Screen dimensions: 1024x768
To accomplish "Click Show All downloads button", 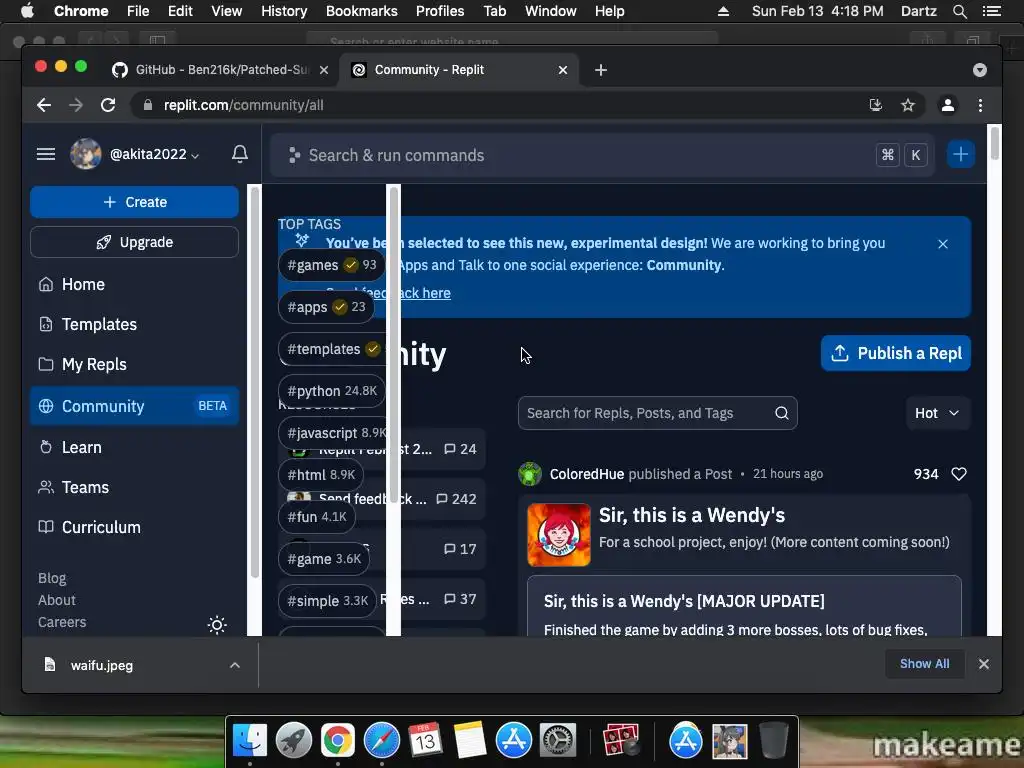I will [924, 664].
